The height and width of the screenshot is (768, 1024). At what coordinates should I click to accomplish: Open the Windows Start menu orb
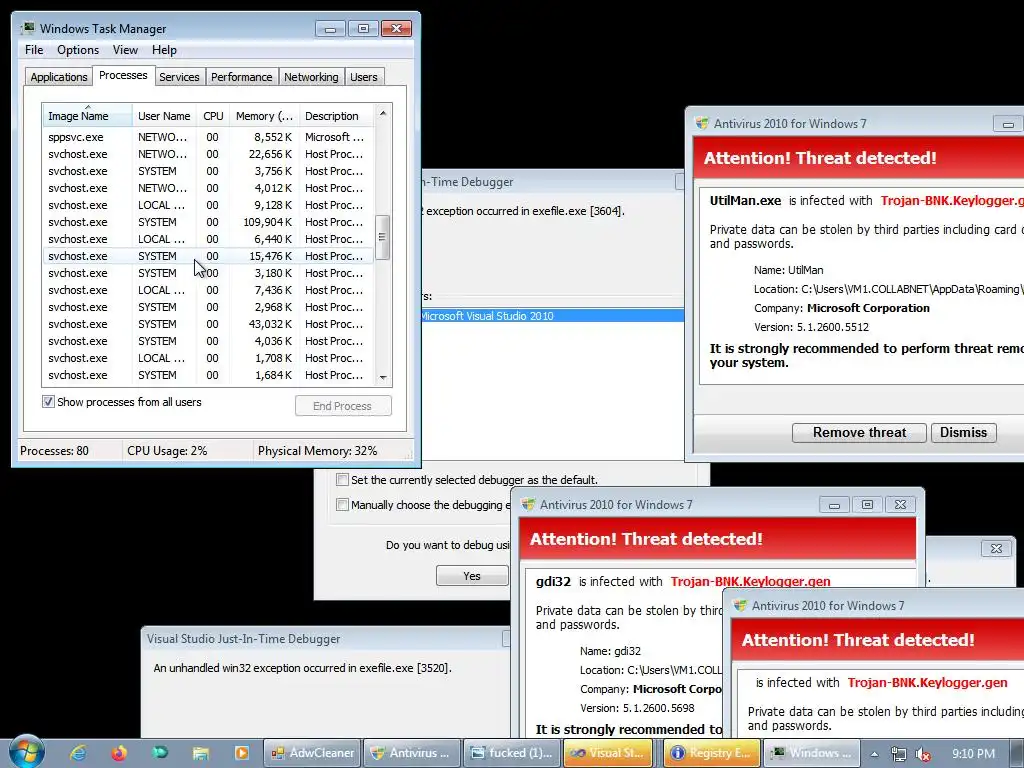pos(26,752)
